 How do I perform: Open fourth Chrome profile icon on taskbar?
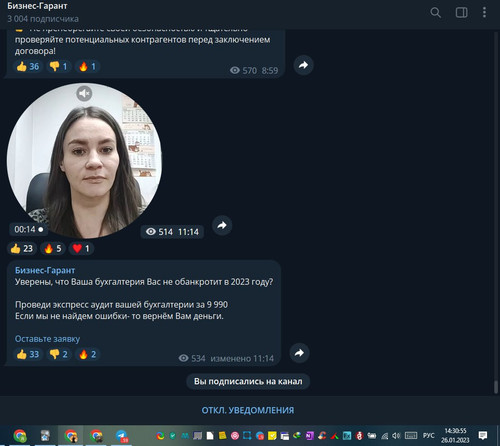pos(96,436)
